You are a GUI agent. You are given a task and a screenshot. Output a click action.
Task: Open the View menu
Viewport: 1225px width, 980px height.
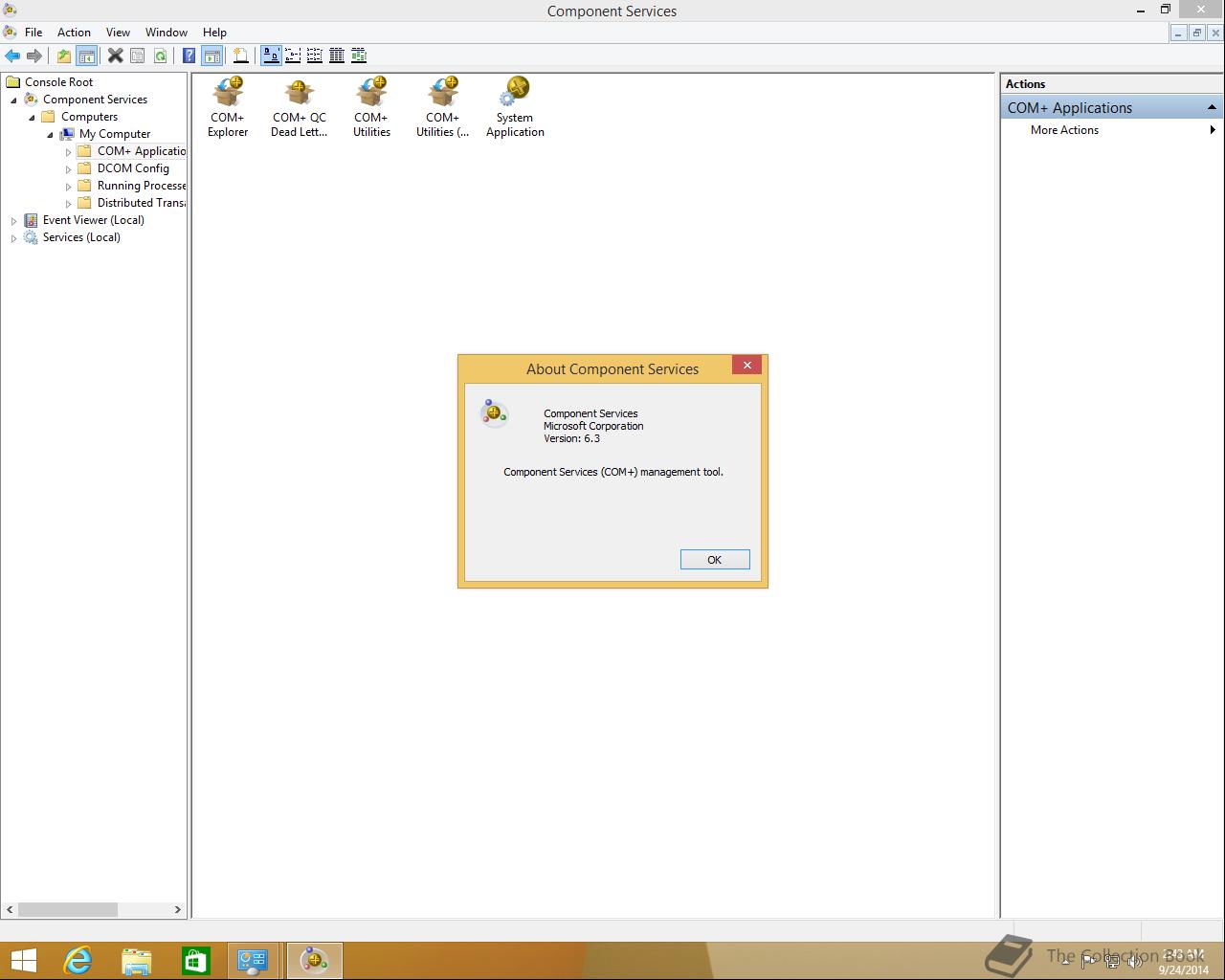pyautogui.click(x=118, y=32)
